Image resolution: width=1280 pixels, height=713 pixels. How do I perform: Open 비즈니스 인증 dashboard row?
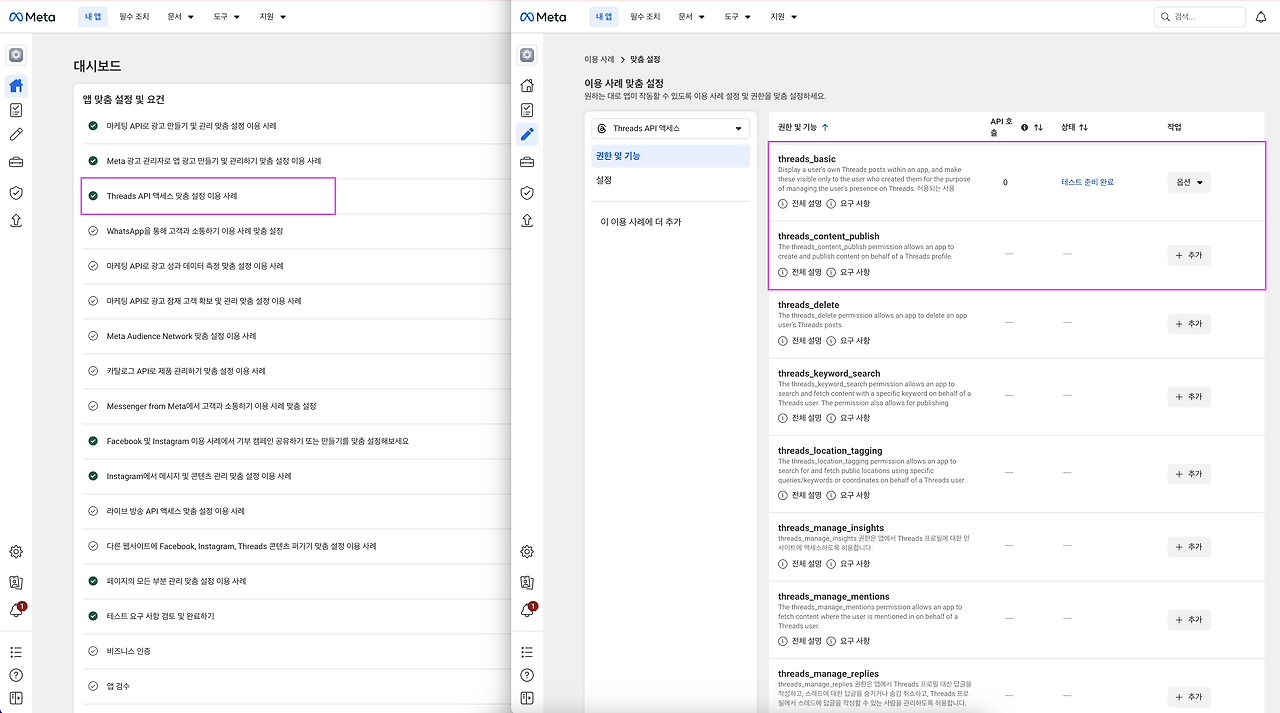pos(297,651)
